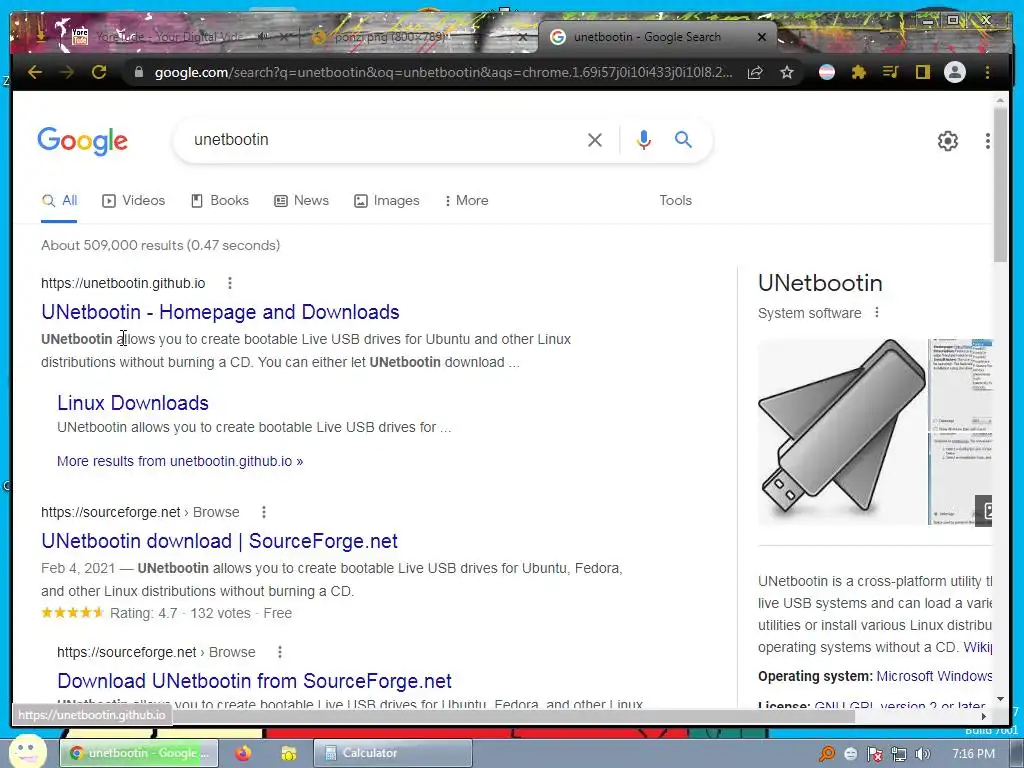This screenshot has height=768, width=1024.
Task: Open the Extensions puzzle piece menu
Action: [859, 72]
